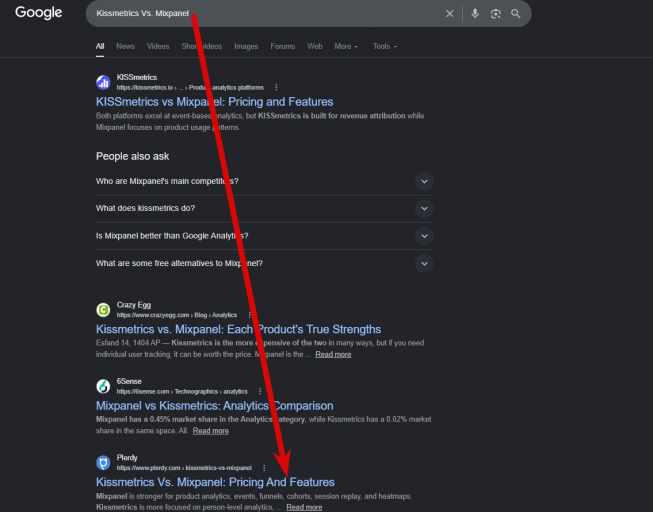
Task: Click the Crazy Egg favicon
Action: [103, 310]
